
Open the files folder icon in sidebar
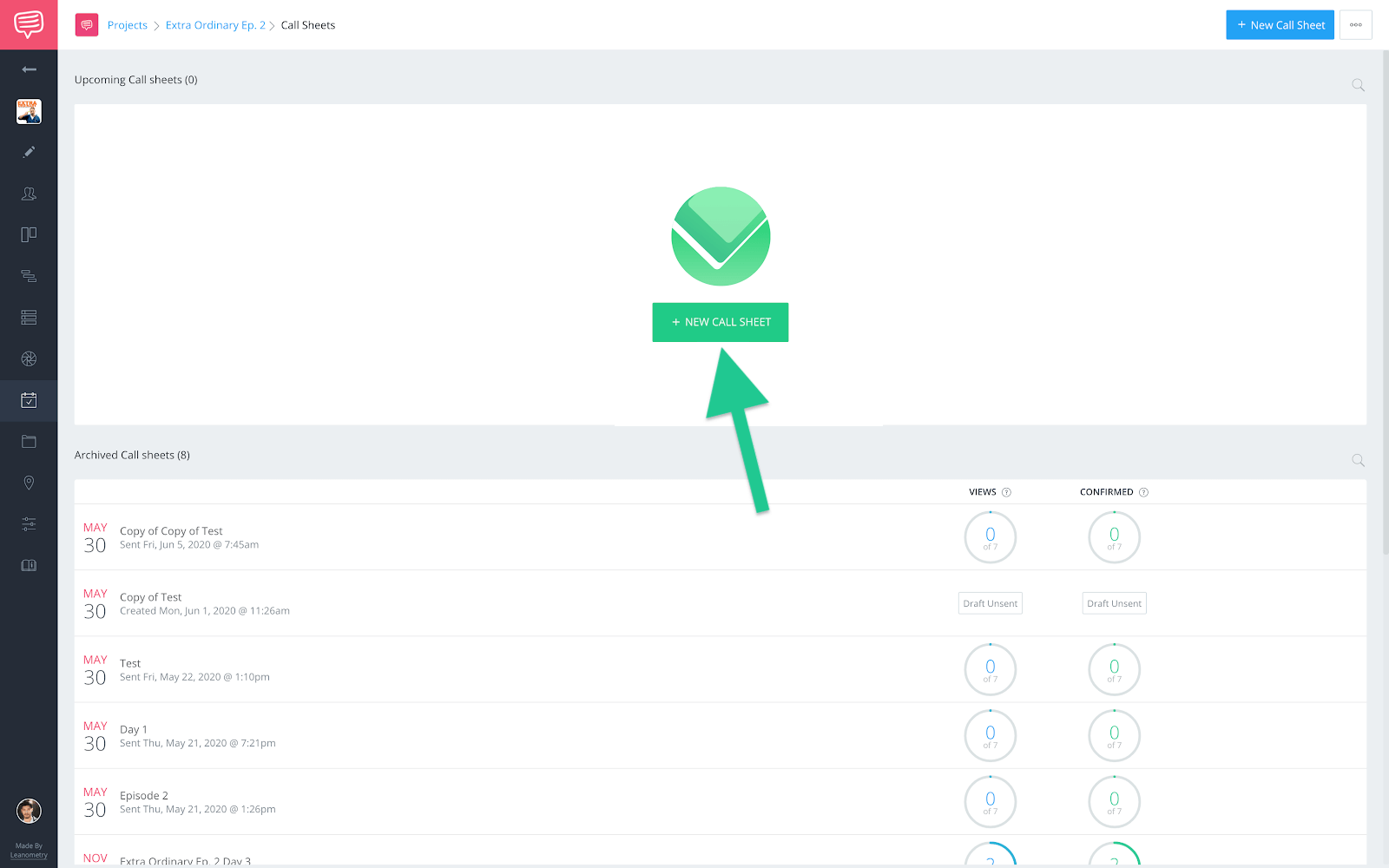pyautogui.click(x=29, y=442)
